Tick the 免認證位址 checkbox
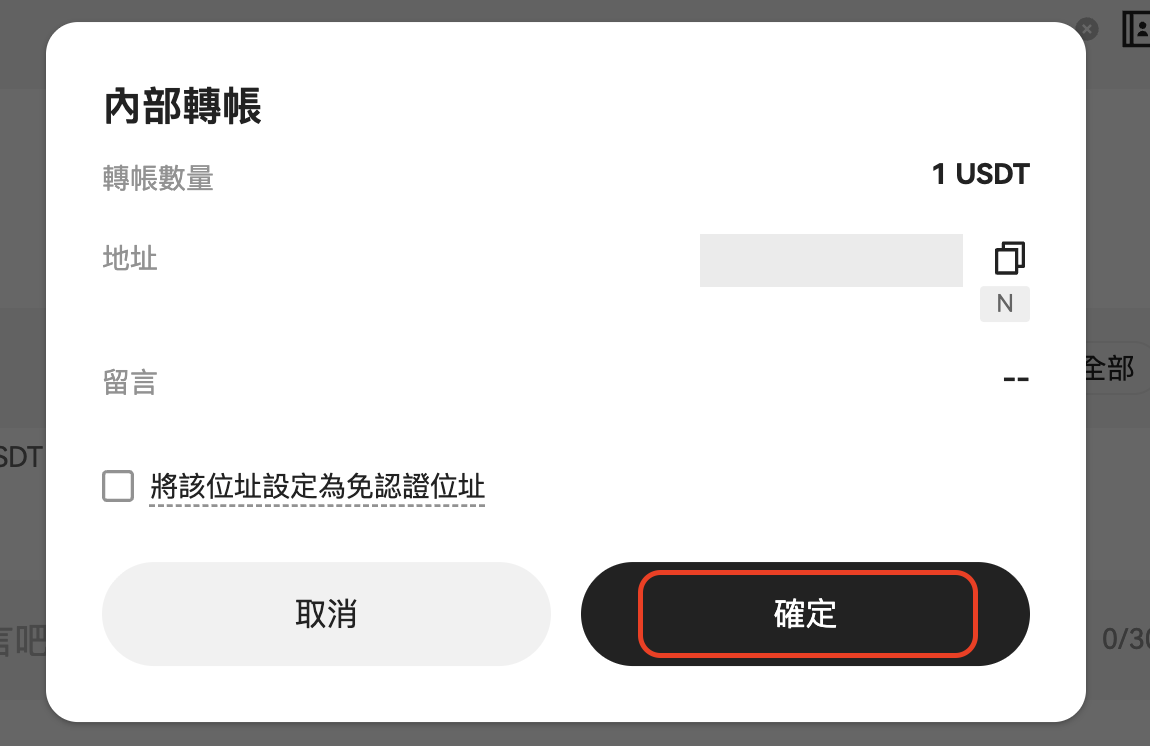Image resolution: width=1150 pixels, height=746 pixels. click(x=118, y=487)
